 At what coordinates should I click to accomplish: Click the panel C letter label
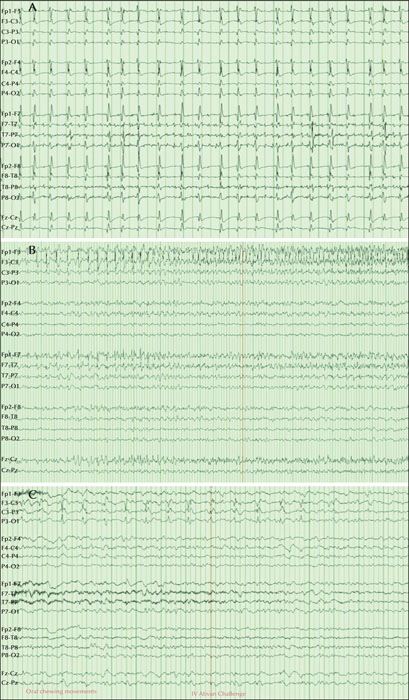tap(32, 495)
